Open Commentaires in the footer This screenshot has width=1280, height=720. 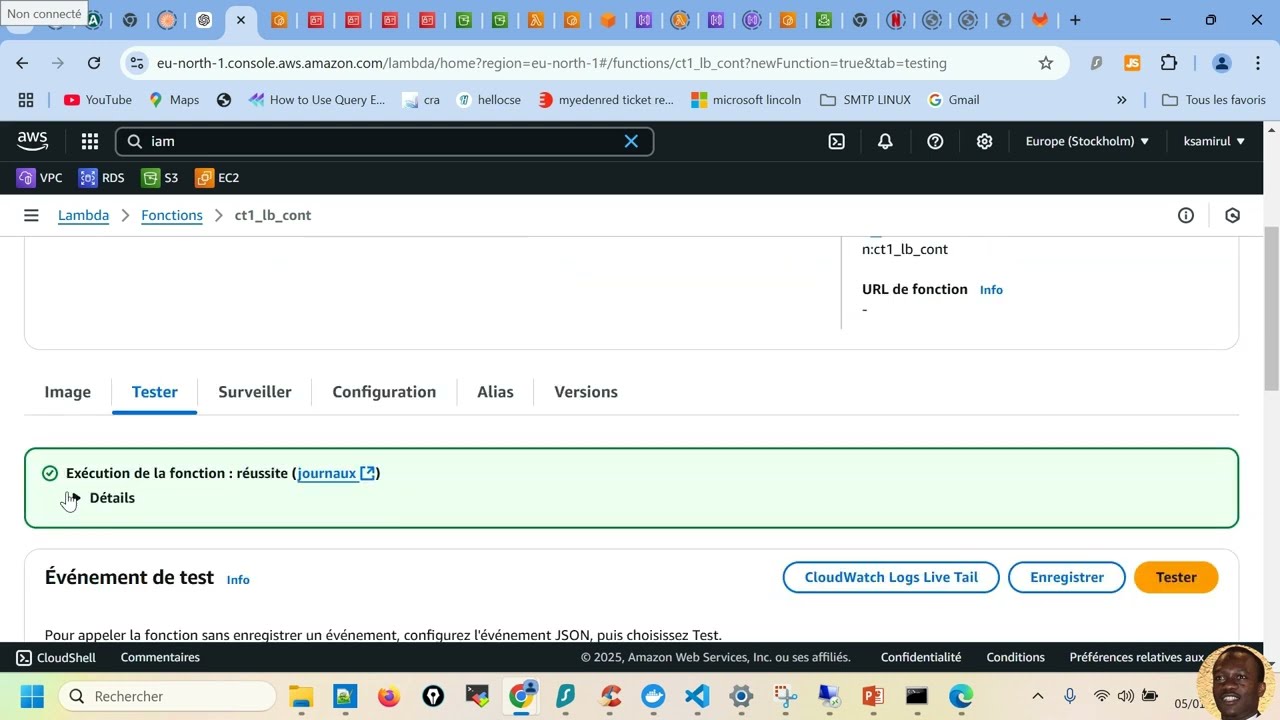pos(160,657)
